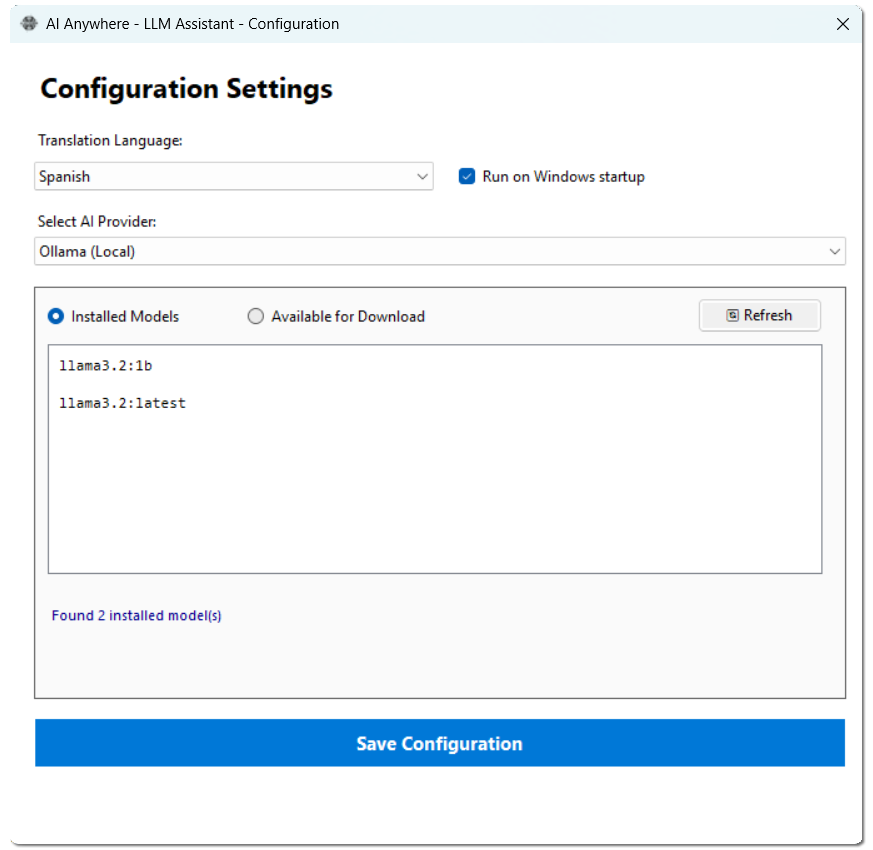Image resolution: width=873 pixels, height=850 pixels.
Task: Click the Installed Models label text
Action: tap(125, 316)
